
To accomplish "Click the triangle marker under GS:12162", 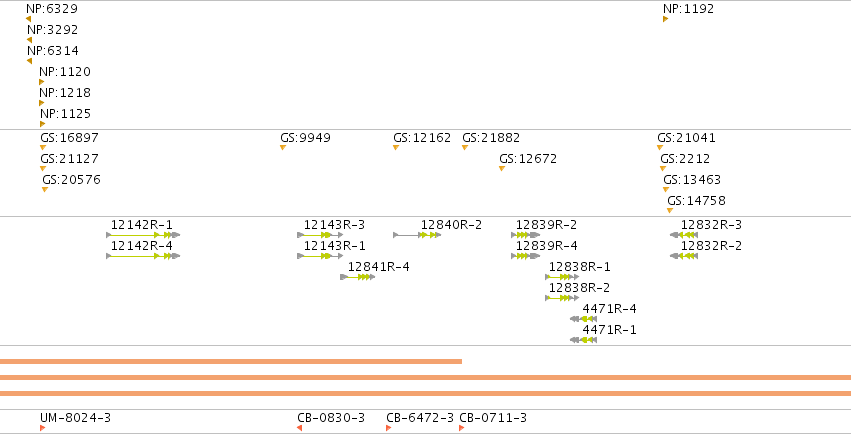I will pyautogui.click(x=396, y=148).
